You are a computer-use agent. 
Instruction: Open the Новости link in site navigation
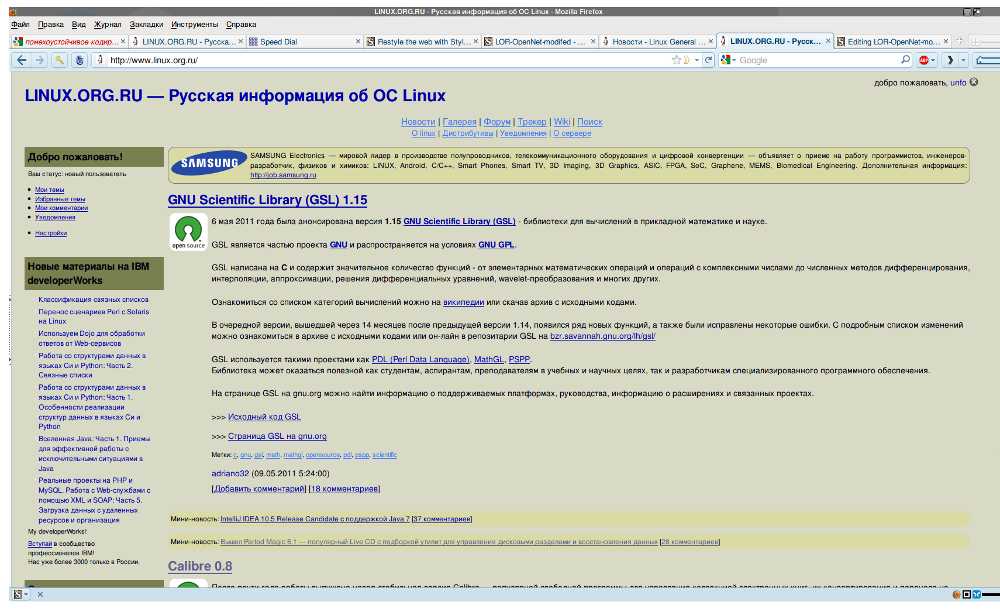[x=418, y=122]
